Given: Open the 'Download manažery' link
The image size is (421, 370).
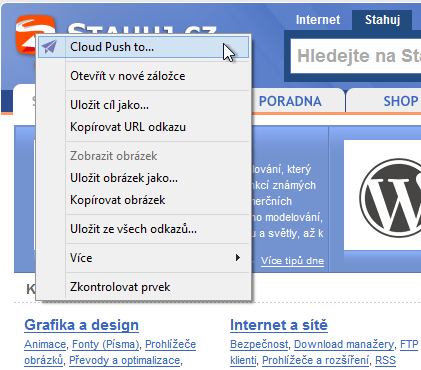Looking at the screenshot, I should [344, 344].
